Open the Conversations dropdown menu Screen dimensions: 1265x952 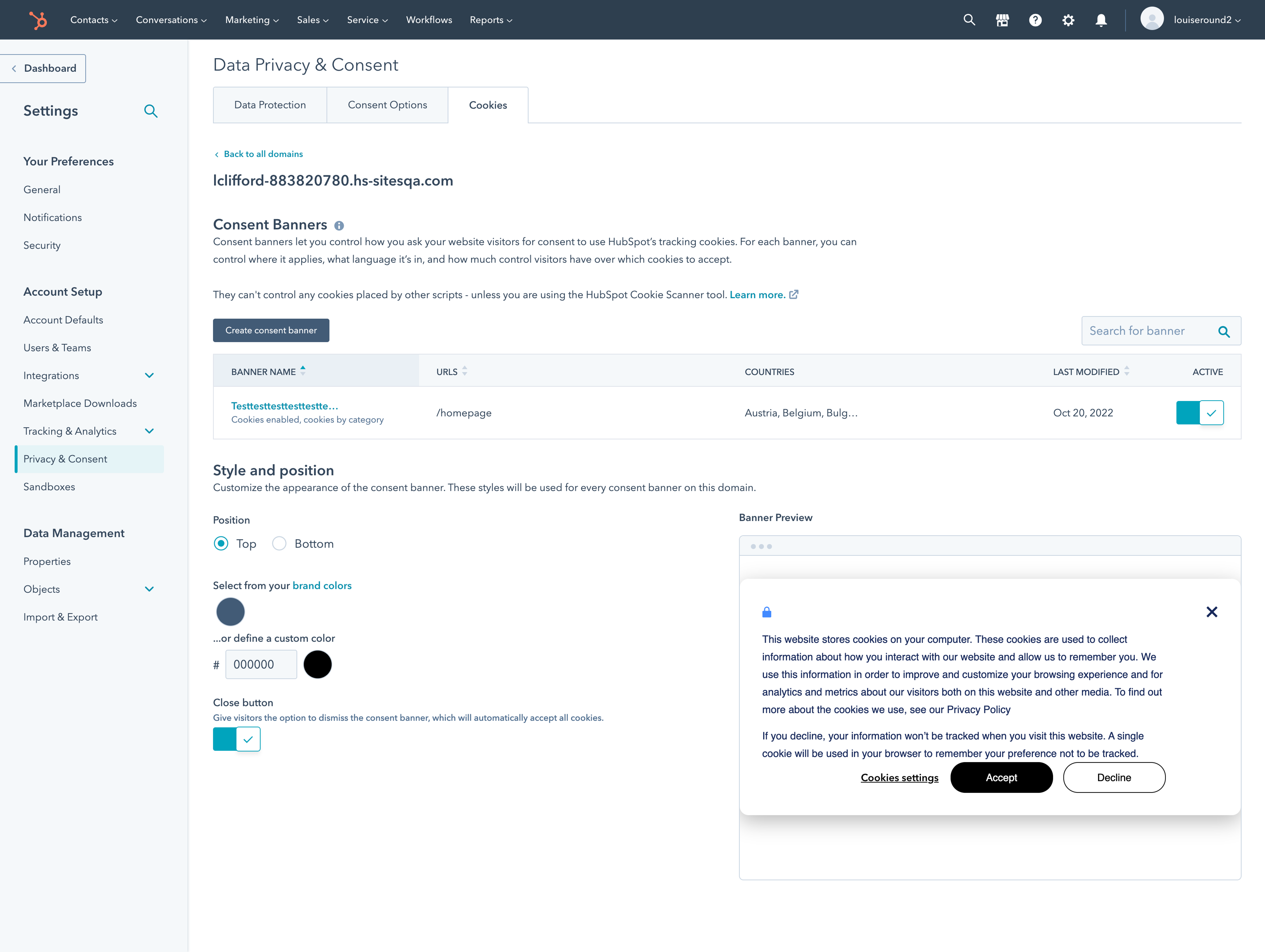172,20
